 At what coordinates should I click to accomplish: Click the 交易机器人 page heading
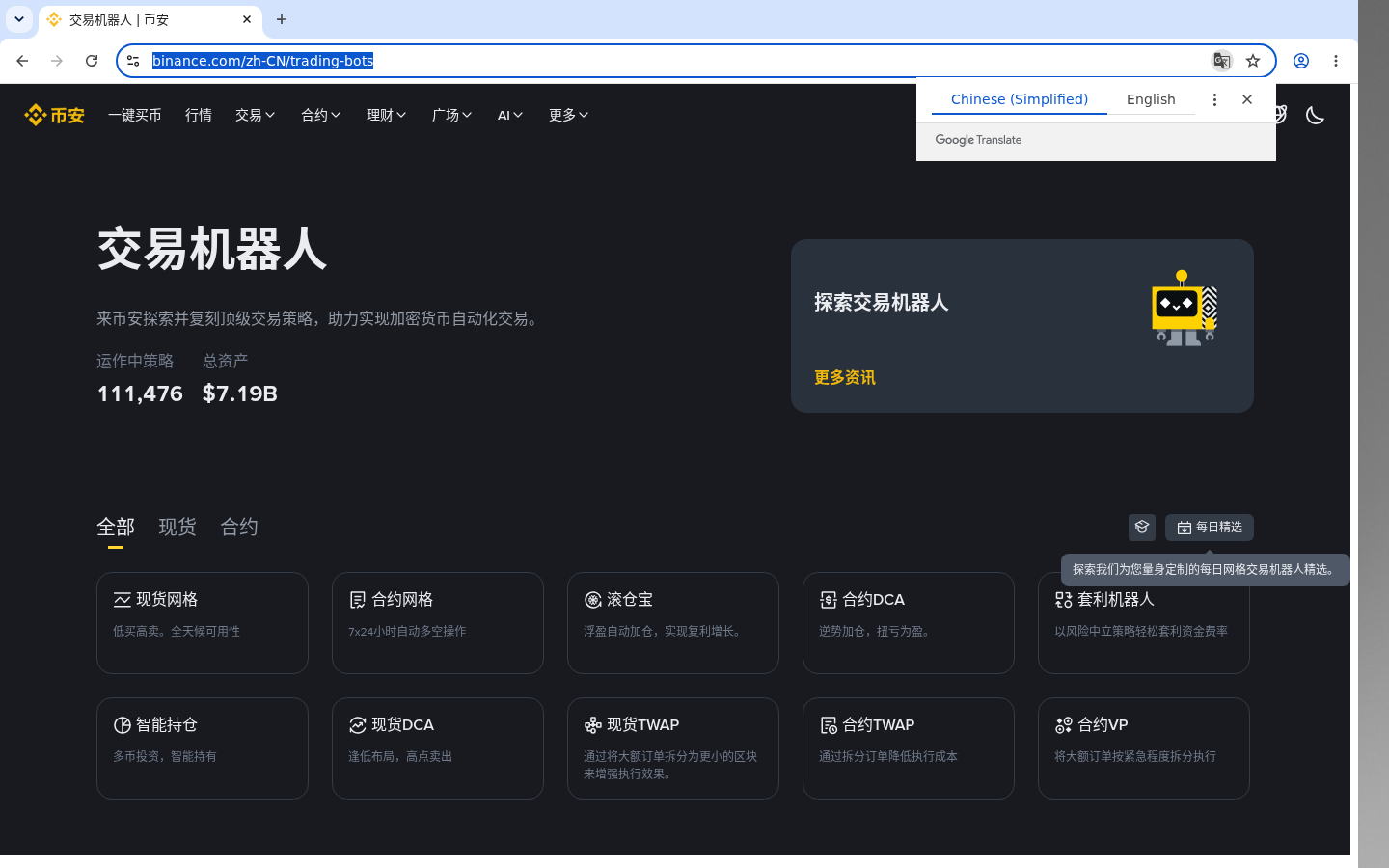(x=212, y=250)
